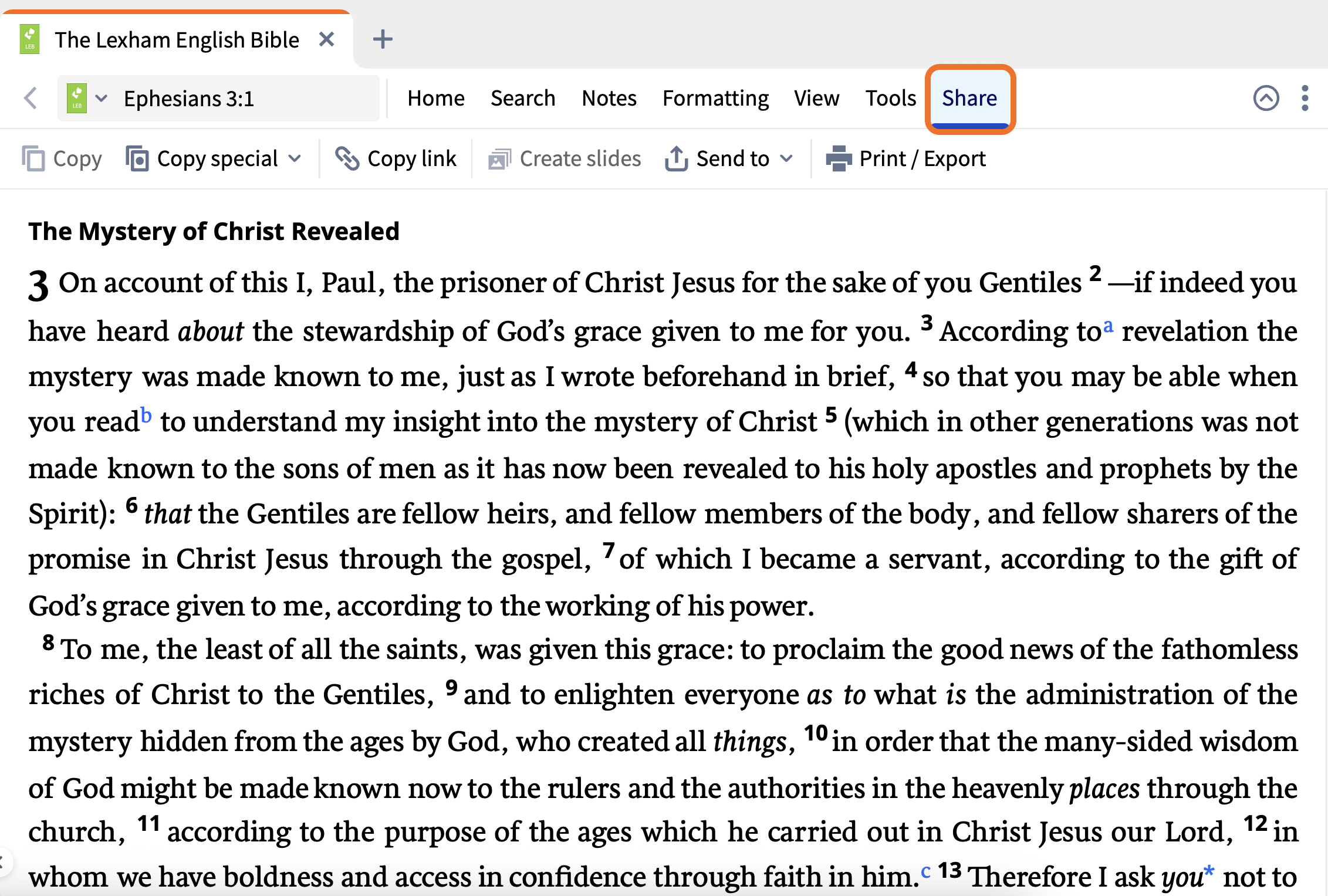
Task: Click verse number 5 superscript
Action: (831, 414)
